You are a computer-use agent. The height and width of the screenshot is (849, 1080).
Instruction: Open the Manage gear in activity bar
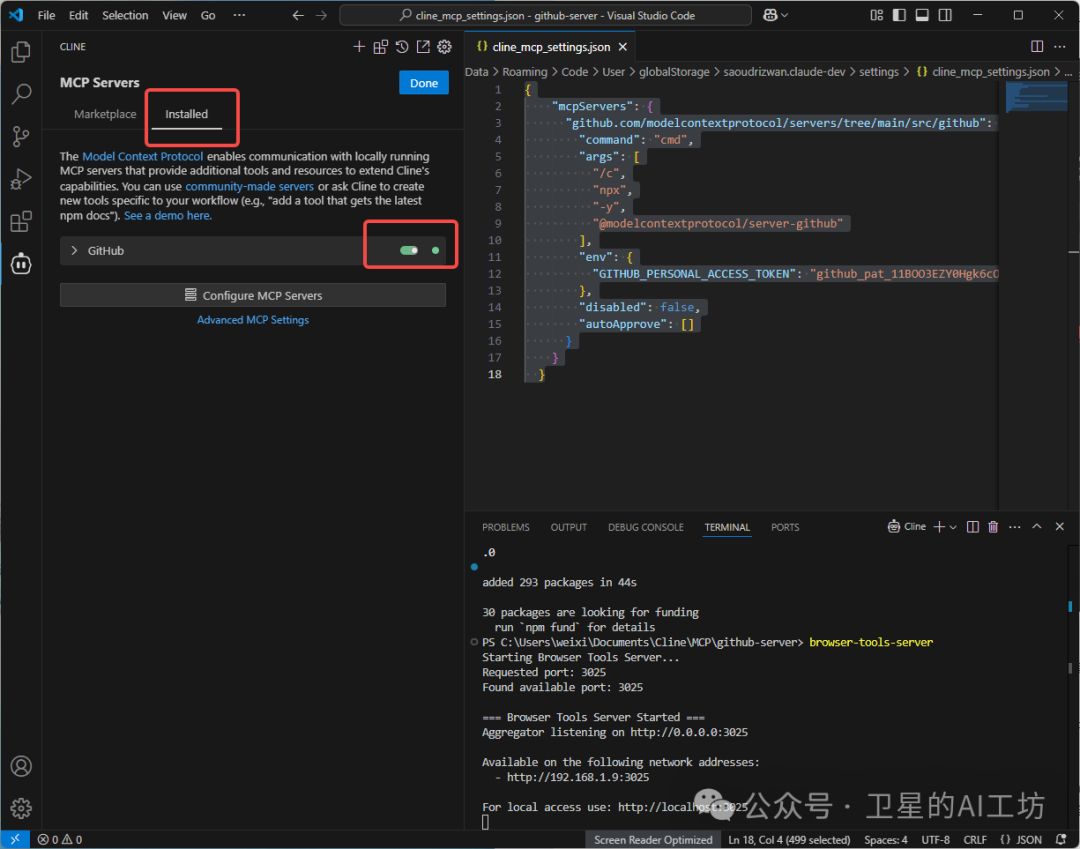coord(21,808)
